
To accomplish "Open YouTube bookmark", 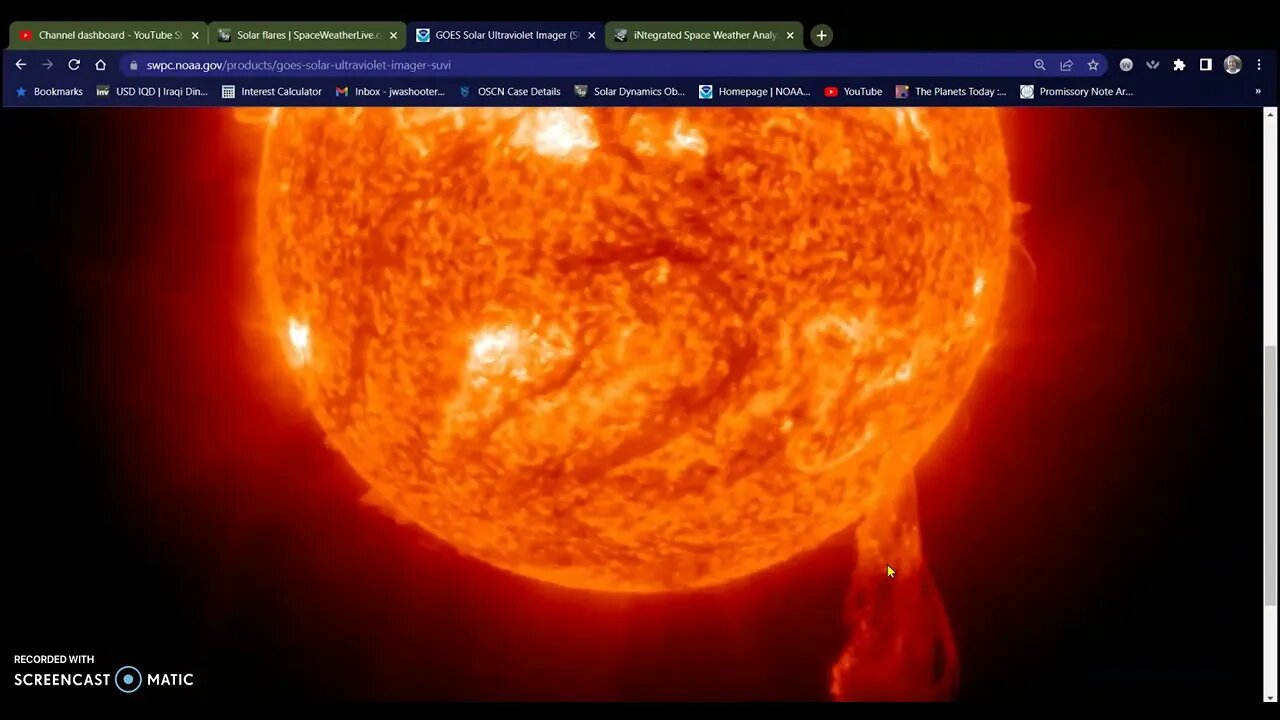I will click(853, 91).
